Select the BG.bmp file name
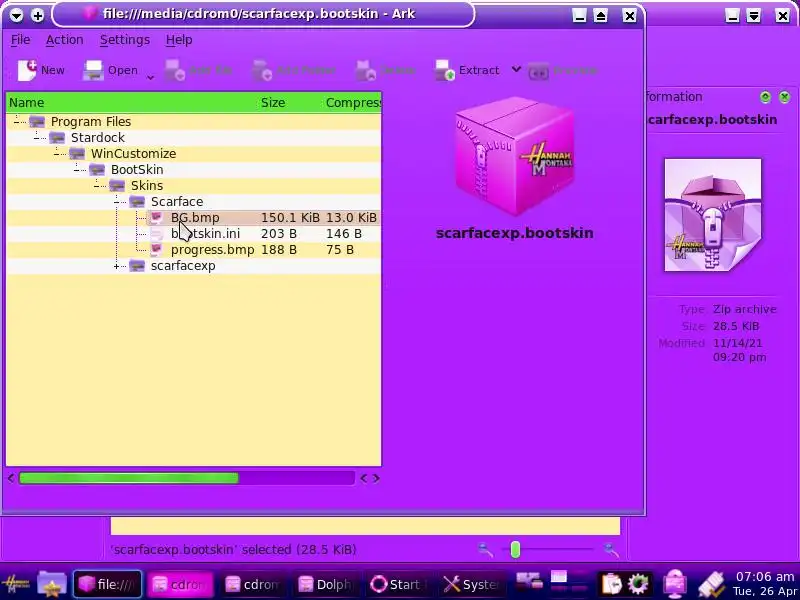Screen dimensions: 800x600 coord(195,218)
